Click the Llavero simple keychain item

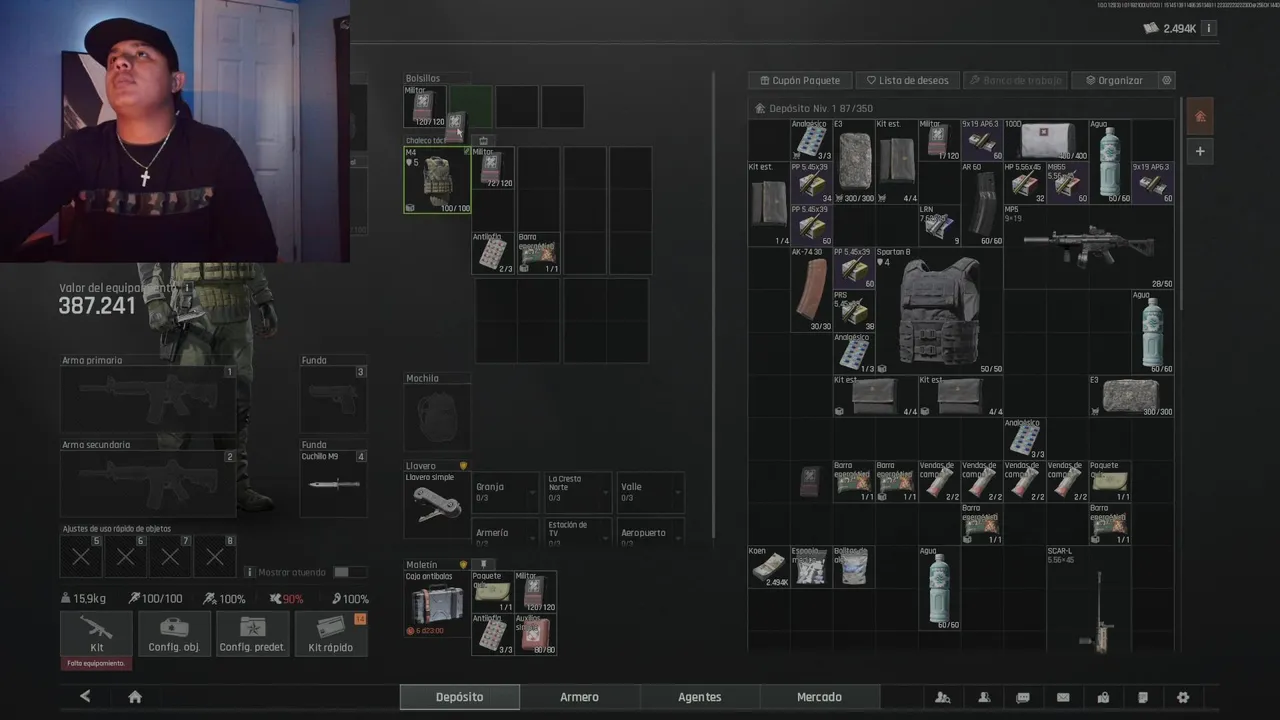tap(436, 505)
